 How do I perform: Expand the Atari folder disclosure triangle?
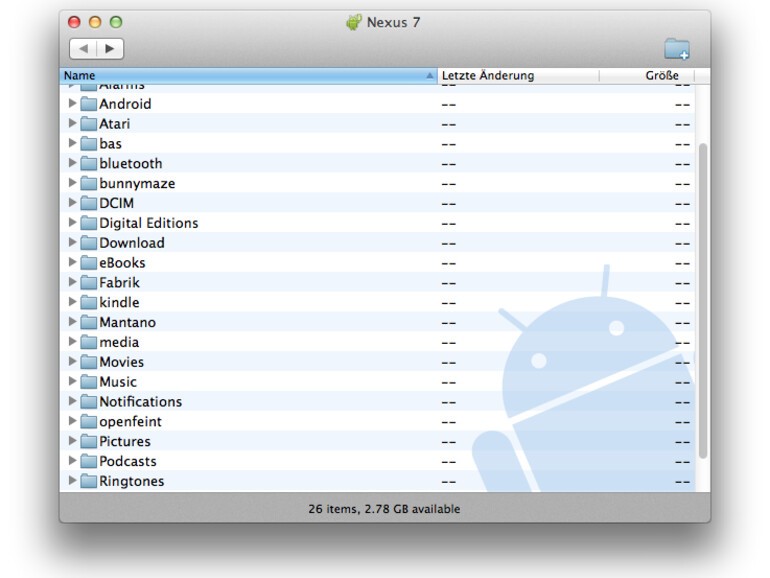coord(72,123)
